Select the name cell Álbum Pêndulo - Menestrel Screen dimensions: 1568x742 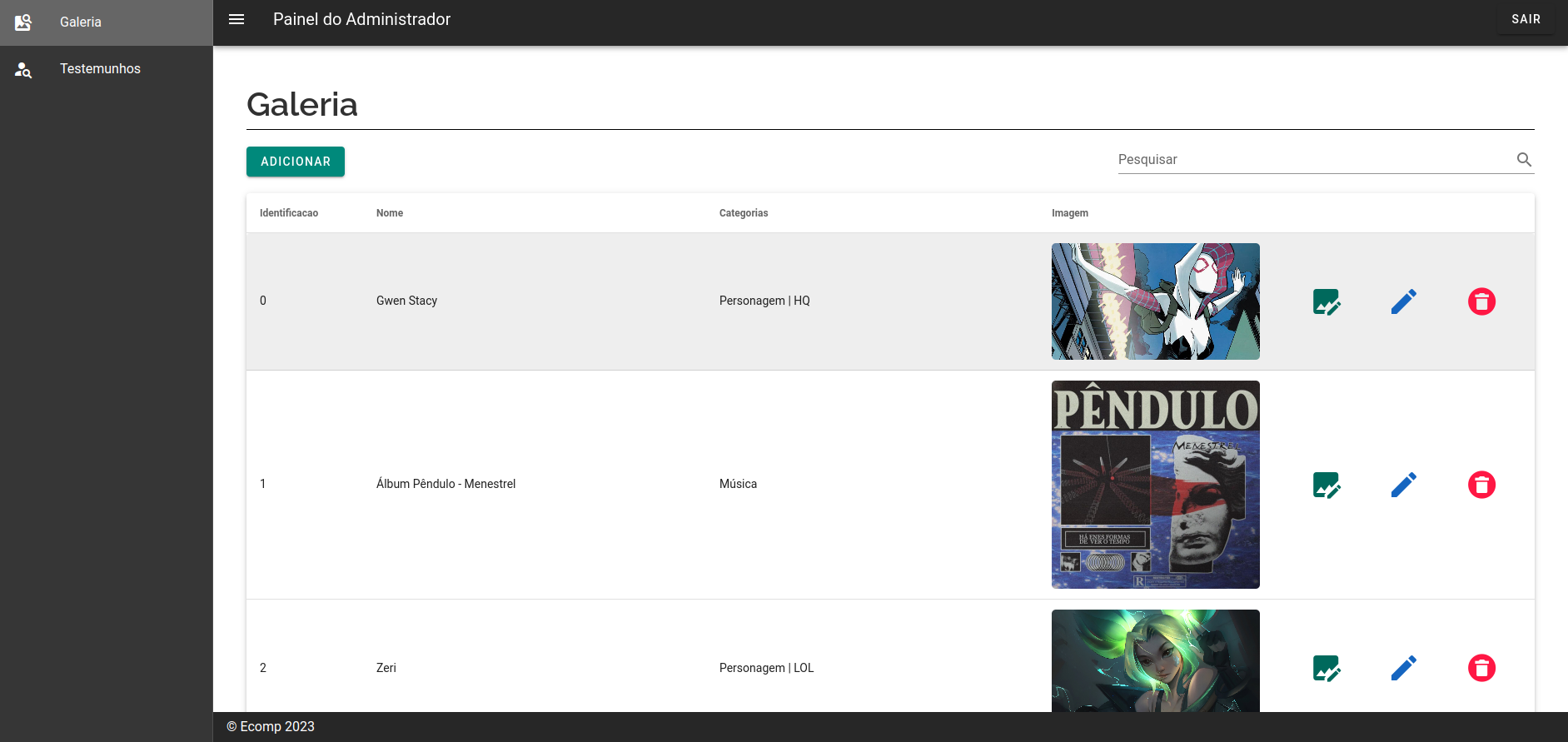click(446, 484)
